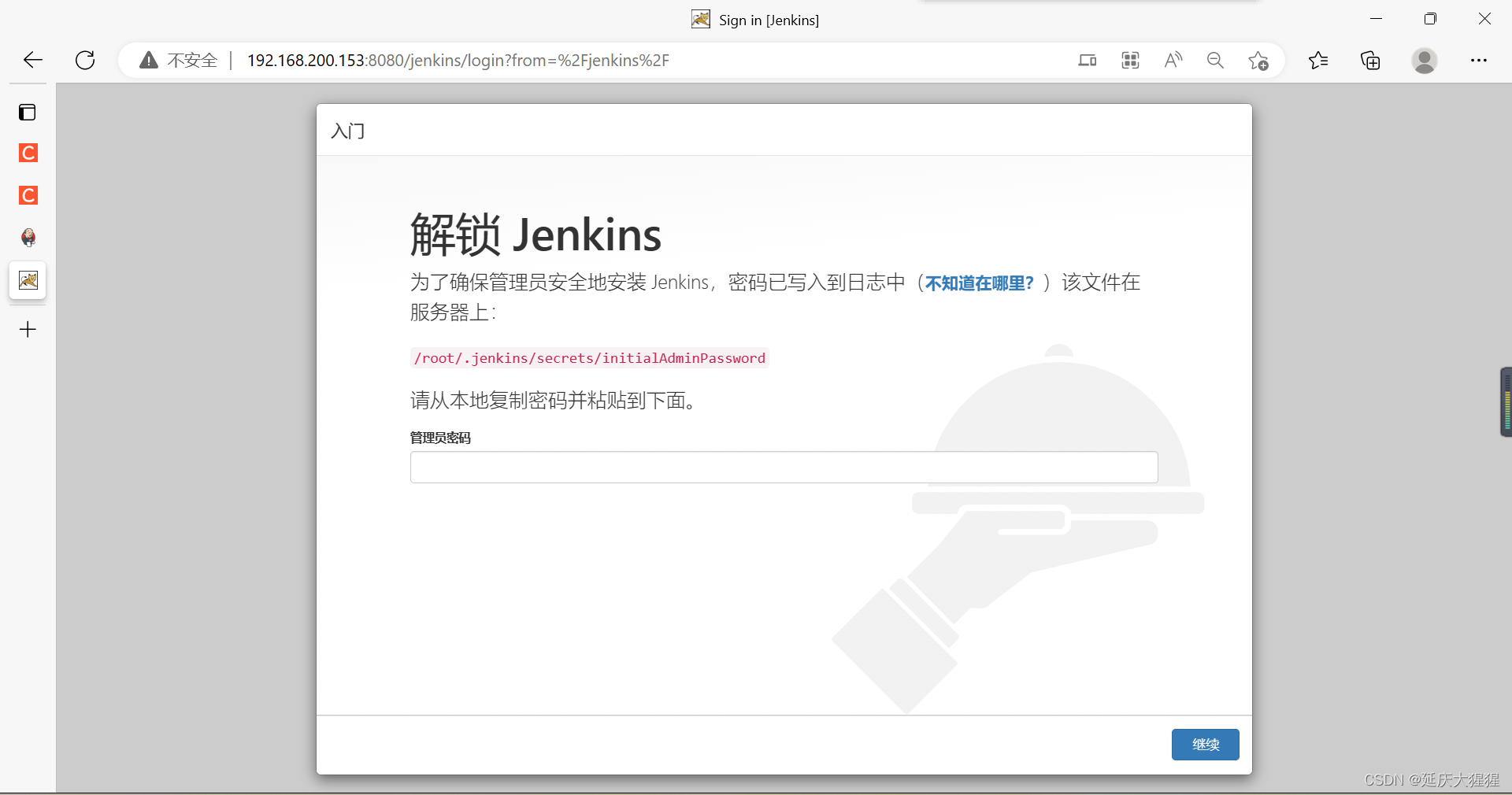Add this page to favorites
The image size is (1512, 795).
point(1258,61)
